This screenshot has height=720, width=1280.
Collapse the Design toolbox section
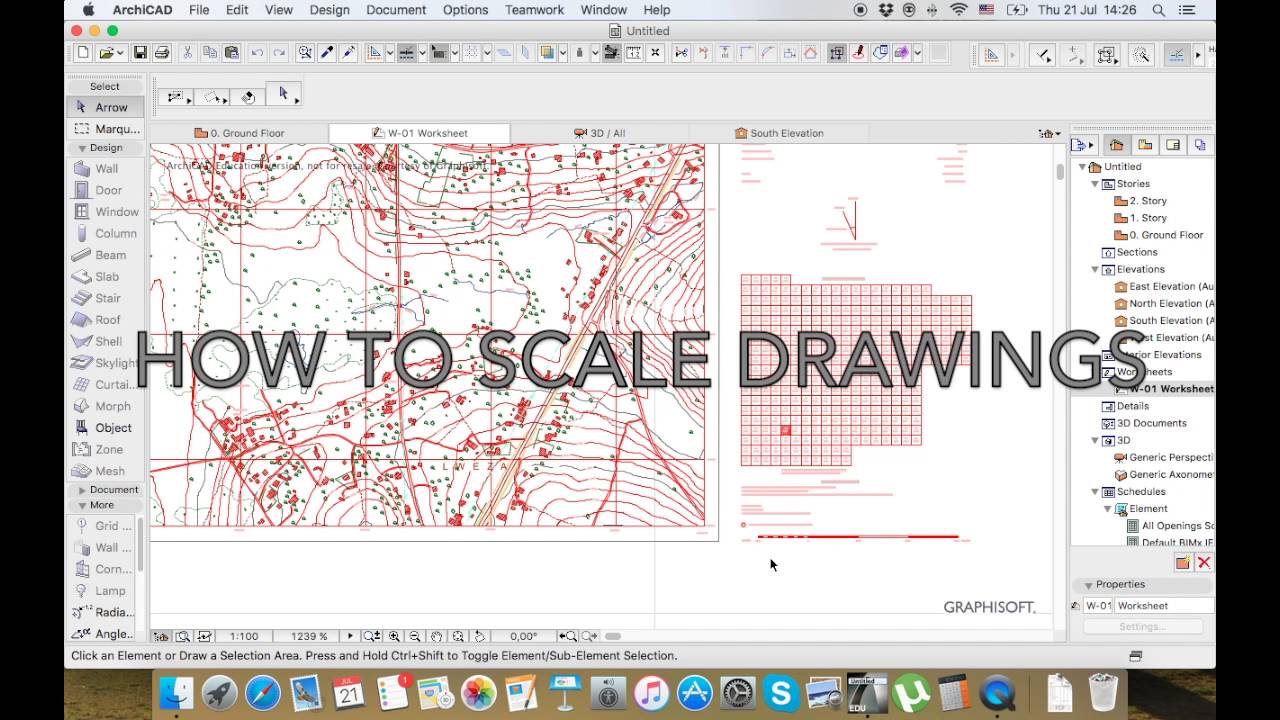(82, 148)
